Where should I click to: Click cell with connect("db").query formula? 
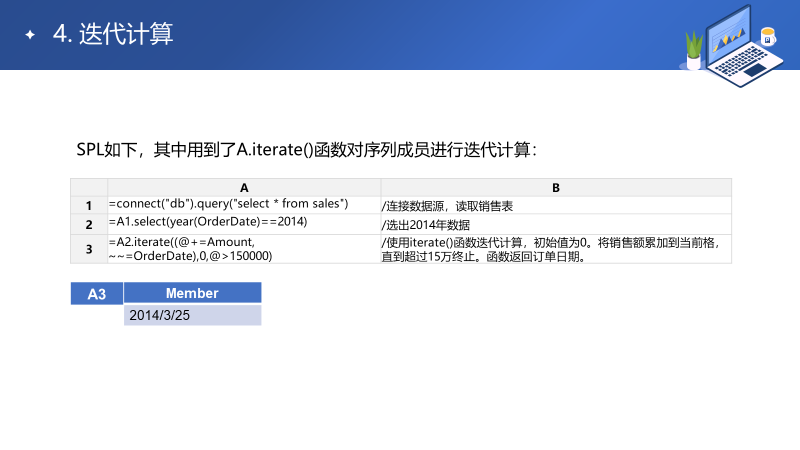click(244, 205)
